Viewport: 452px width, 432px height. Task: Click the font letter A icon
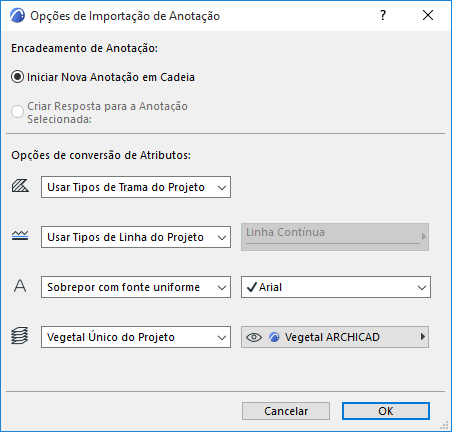[x=20, y=286]
